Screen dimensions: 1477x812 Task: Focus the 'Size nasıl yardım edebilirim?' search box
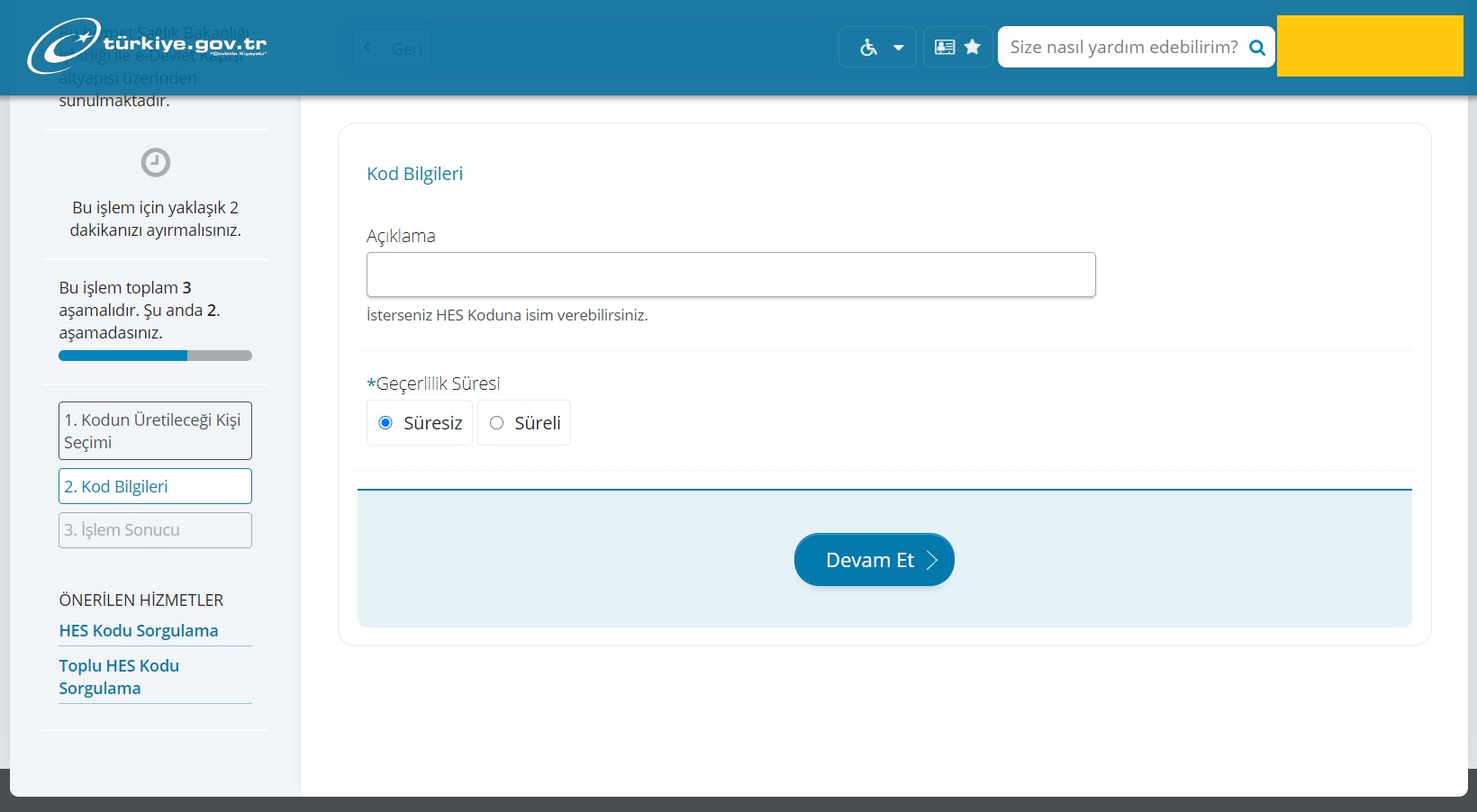pos(1123,48)
